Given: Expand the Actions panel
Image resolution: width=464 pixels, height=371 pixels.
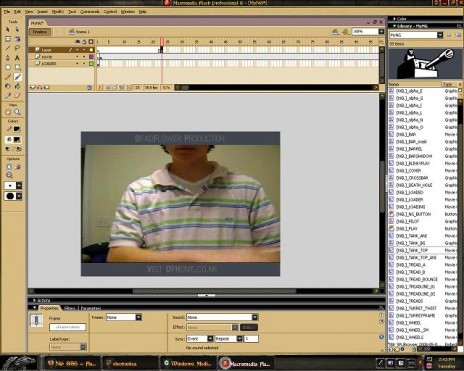Looking at the screenshot, I should point(34,300).
